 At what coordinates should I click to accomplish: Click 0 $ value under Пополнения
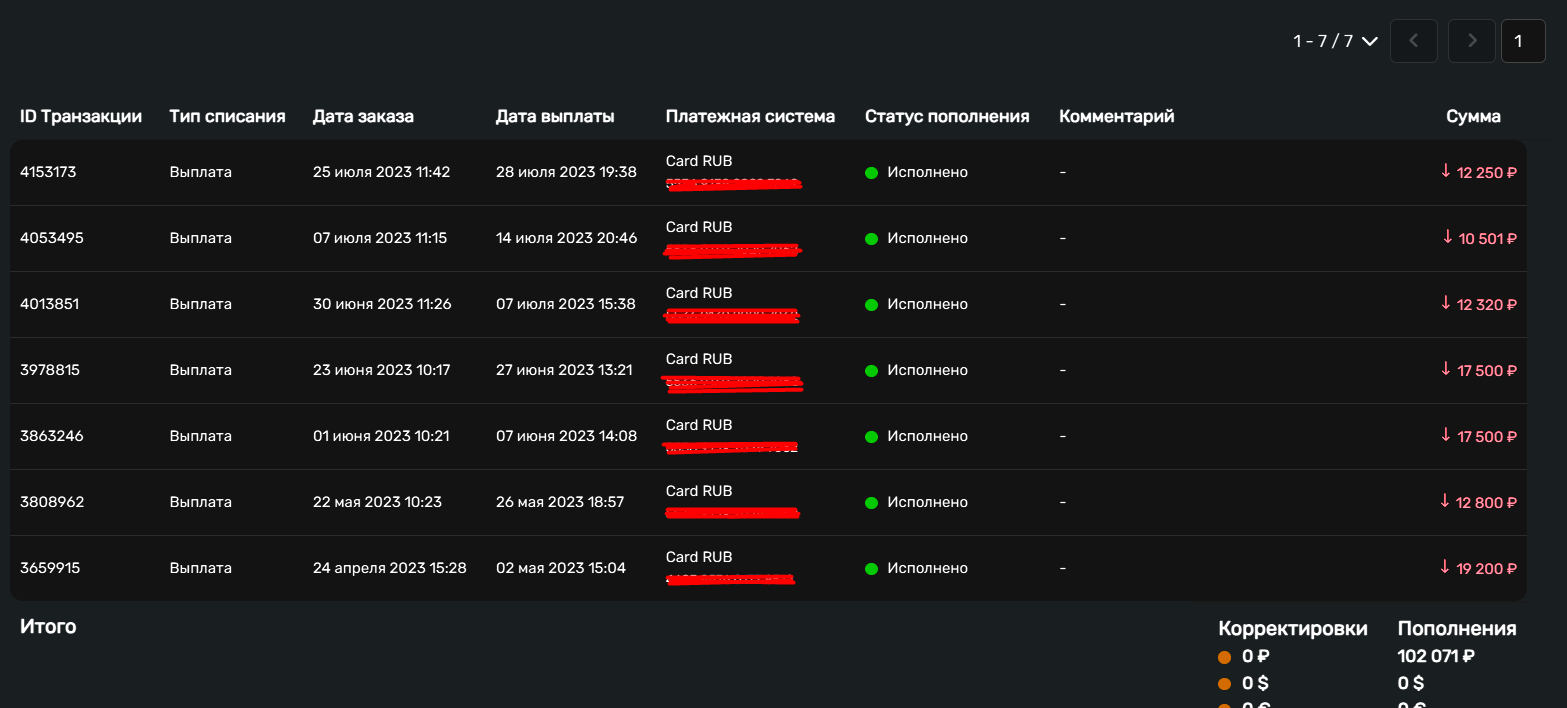[x=1411, y=684]
